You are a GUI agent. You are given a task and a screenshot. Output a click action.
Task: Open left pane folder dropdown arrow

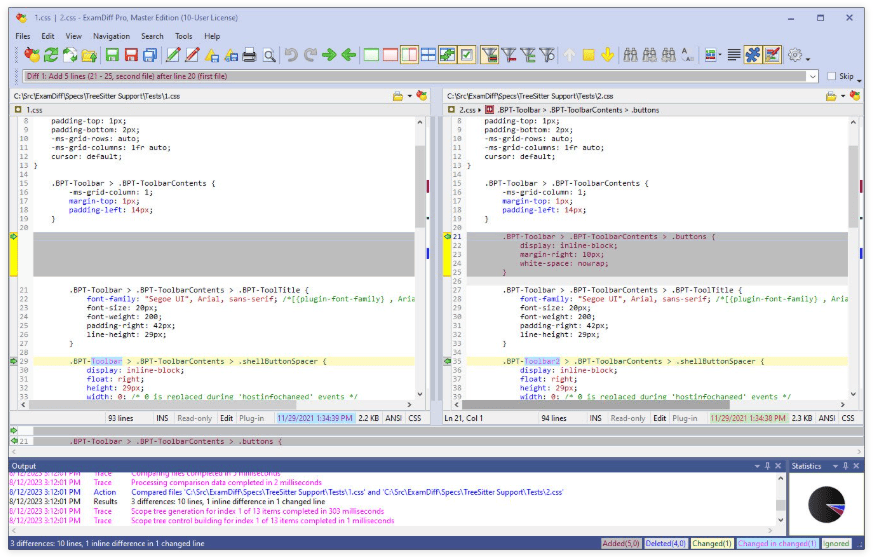click(x=410, y=96)
